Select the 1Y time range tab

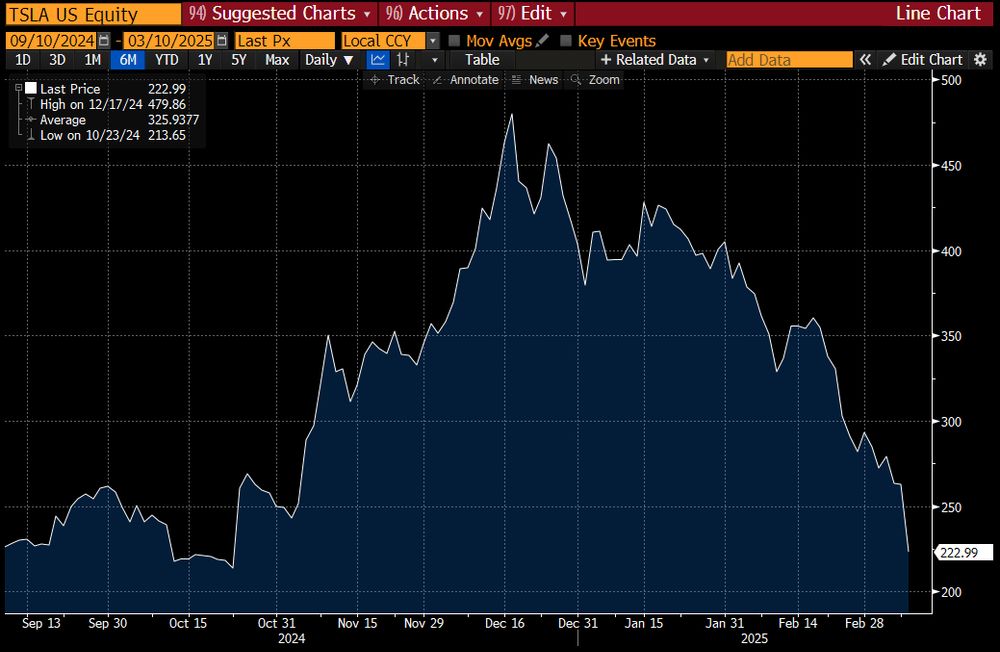(x=205, y=60)
